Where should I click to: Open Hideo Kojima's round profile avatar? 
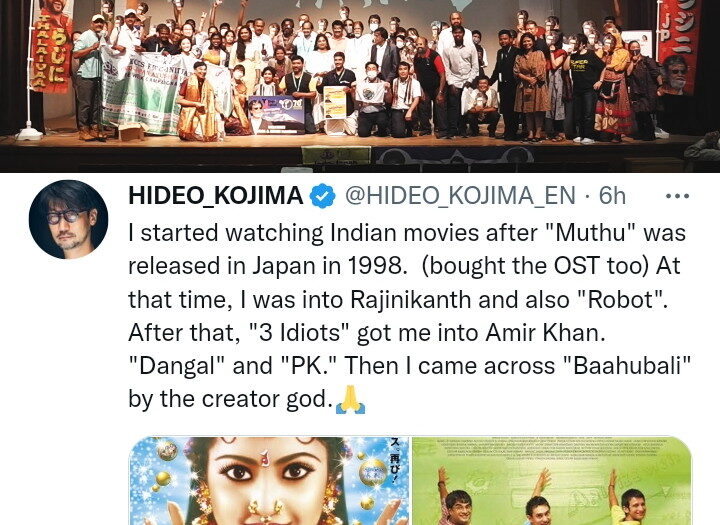(x=68, y=220)
